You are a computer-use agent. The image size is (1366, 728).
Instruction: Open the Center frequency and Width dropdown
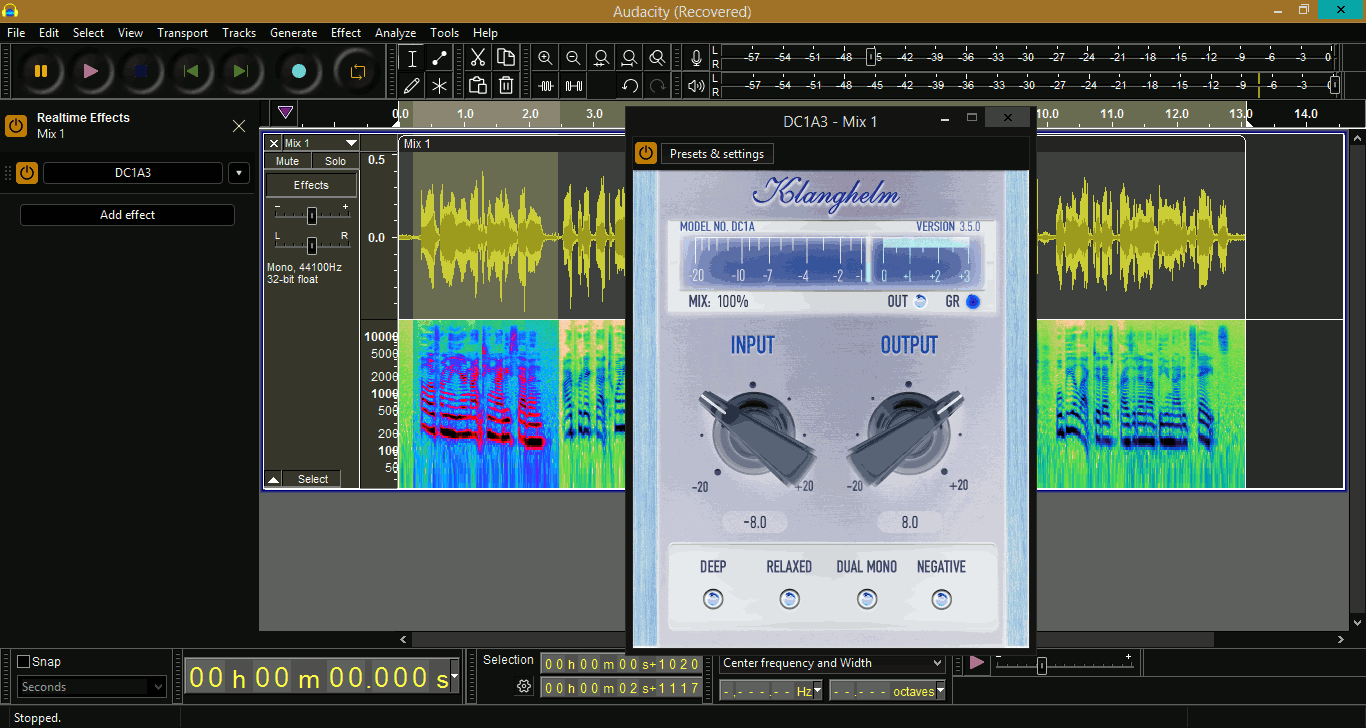[830, 662]
